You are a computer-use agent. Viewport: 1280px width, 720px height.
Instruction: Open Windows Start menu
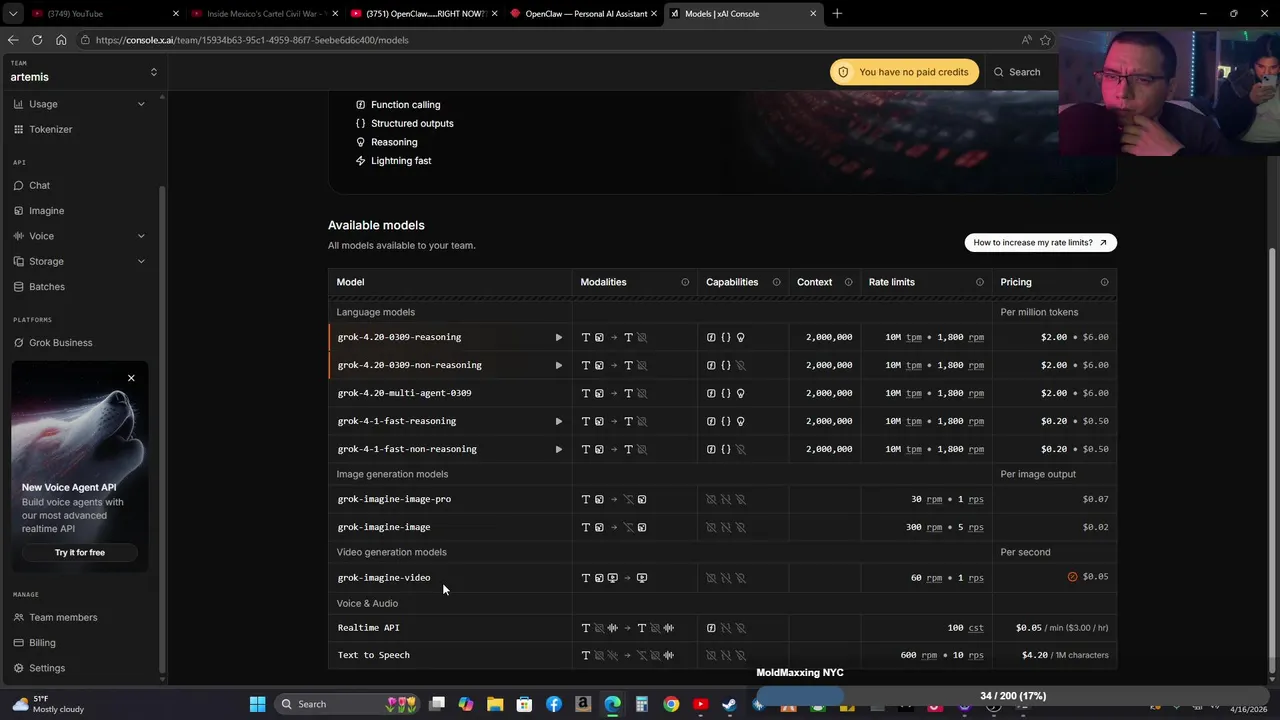pos(257,704)
